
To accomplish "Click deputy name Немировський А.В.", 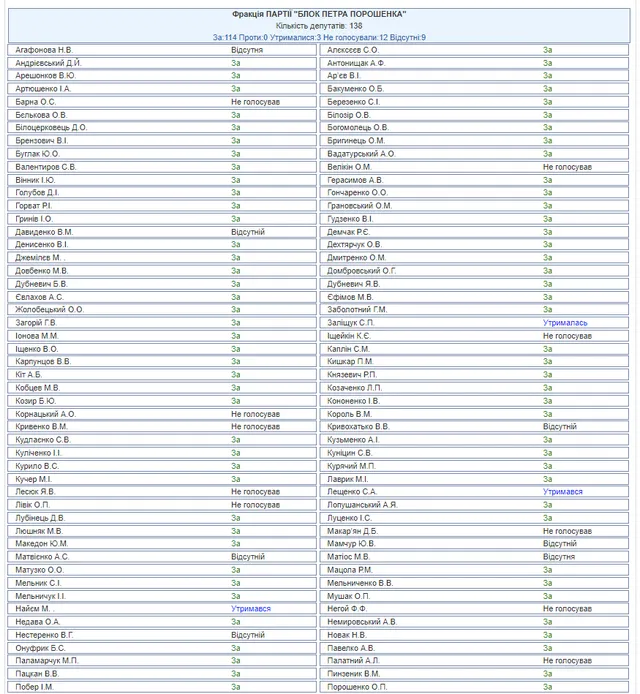I will pos(362,622).
